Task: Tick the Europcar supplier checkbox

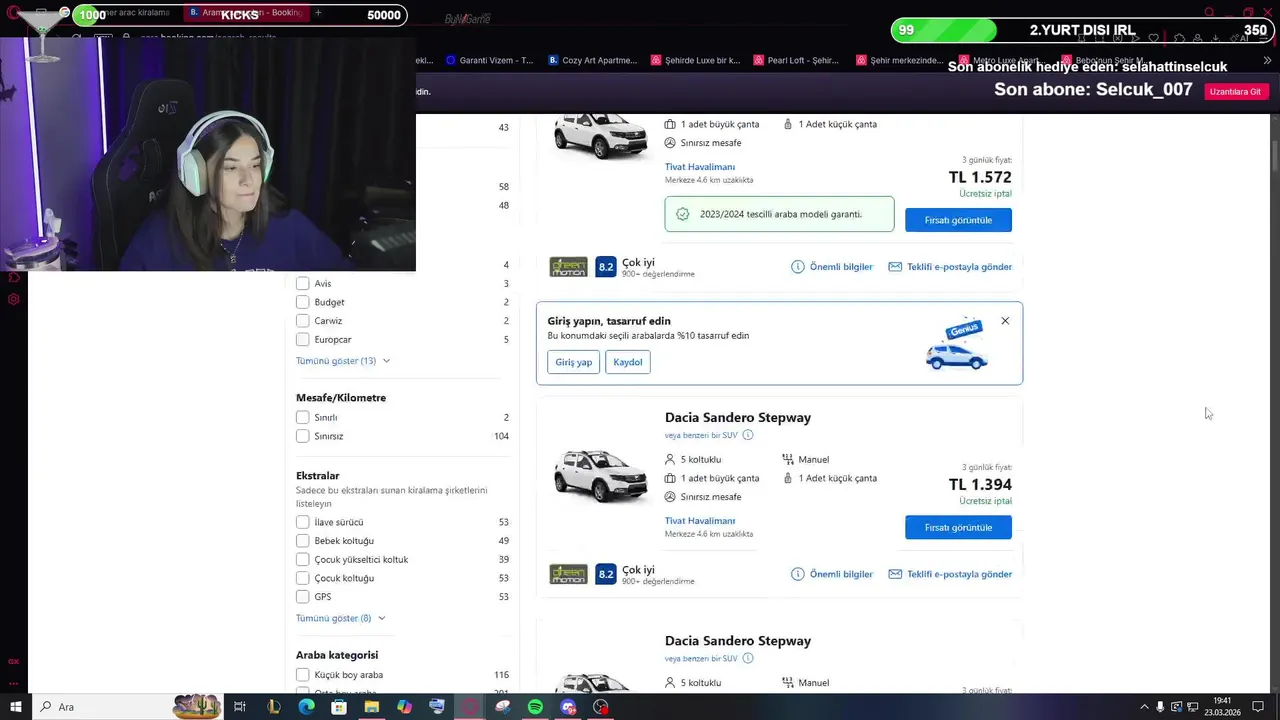Action: point(302,339)
